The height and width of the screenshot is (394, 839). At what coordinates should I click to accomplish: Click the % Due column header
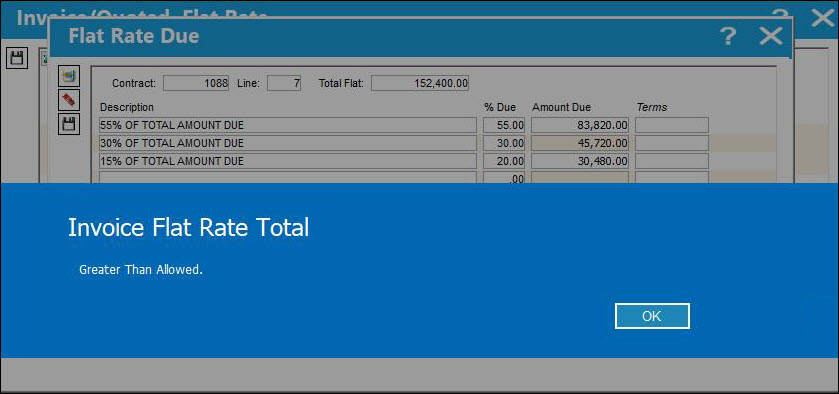tap(500, 107)
